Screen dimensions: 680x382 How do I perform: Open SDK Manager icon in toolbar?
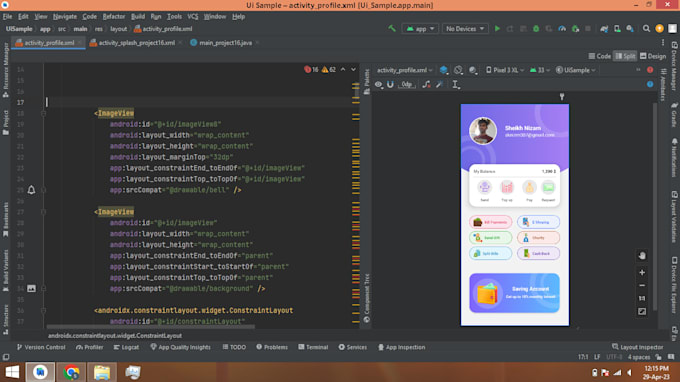[x=630, y=29]
